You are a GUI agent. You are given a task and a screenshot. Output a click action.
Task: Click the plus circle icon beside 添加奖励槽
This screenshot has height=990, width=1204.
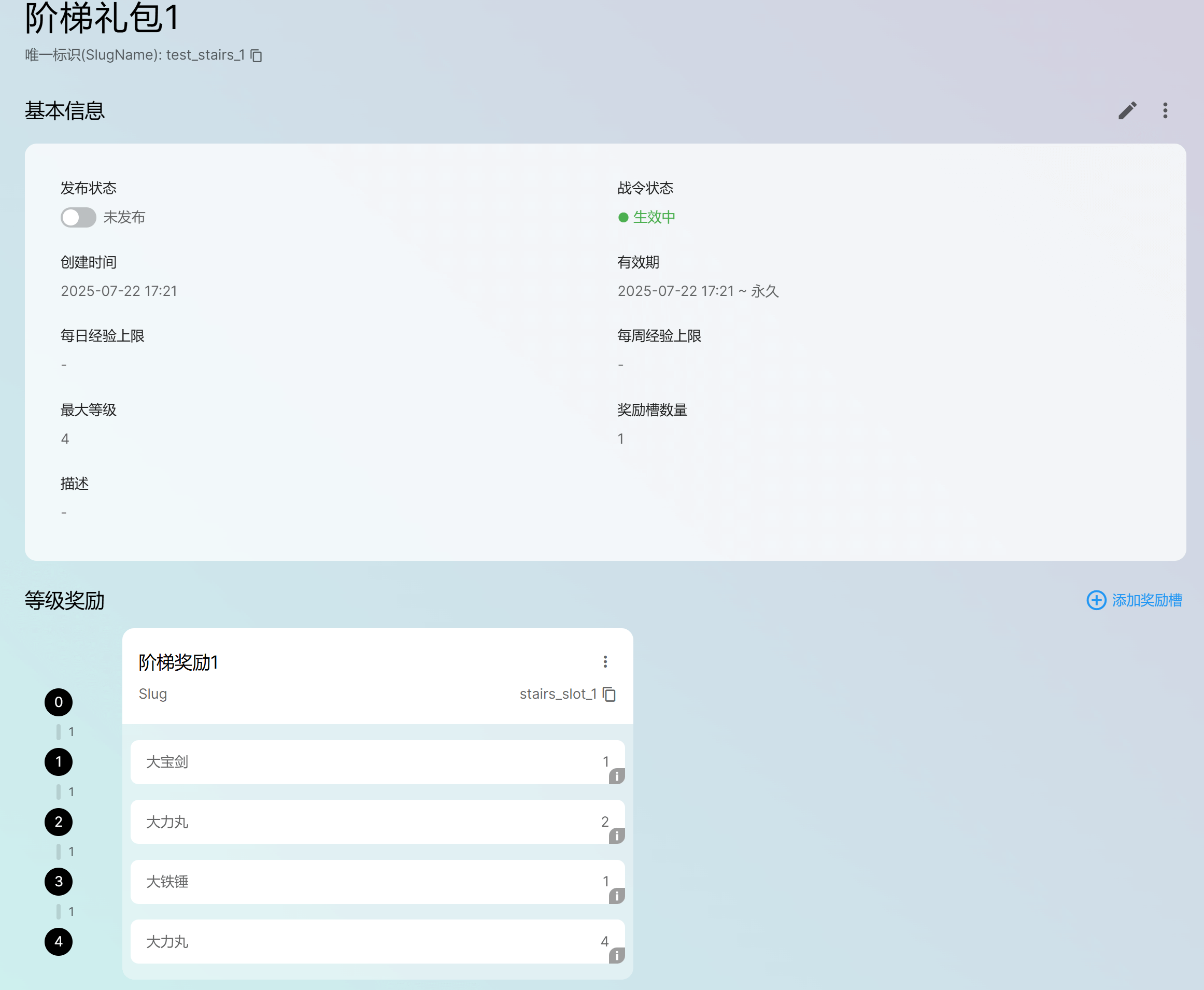(1096, 600)
